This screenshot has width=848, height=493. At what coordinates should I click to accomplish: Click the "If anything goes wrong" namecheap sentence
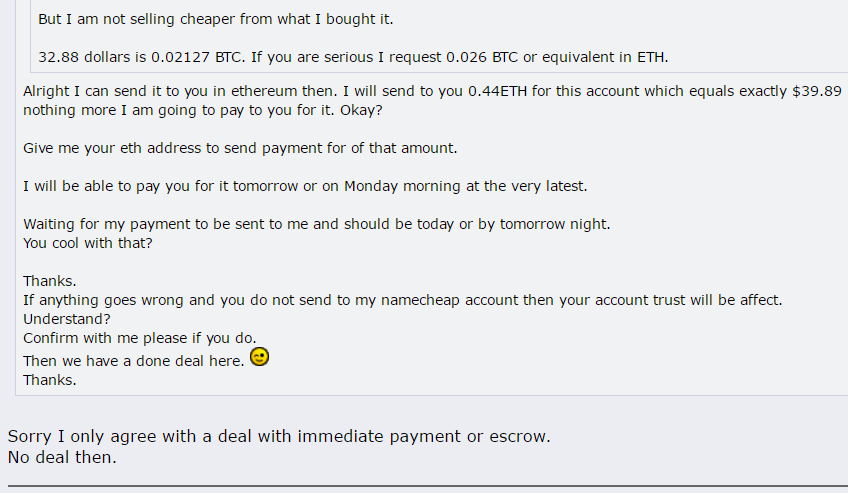pos(402,300)
